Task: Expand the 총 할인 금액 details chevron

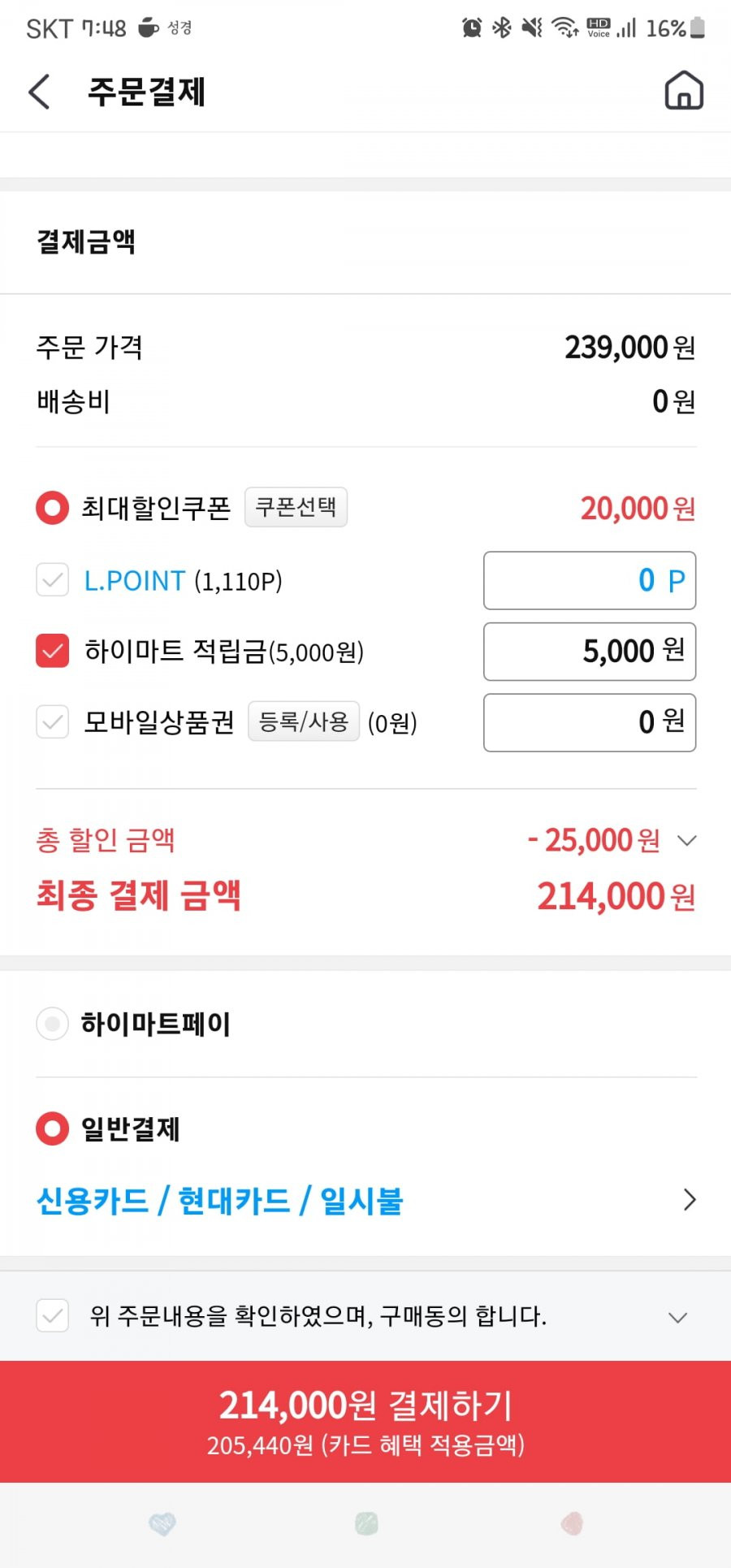Action: tap(687, 840)
